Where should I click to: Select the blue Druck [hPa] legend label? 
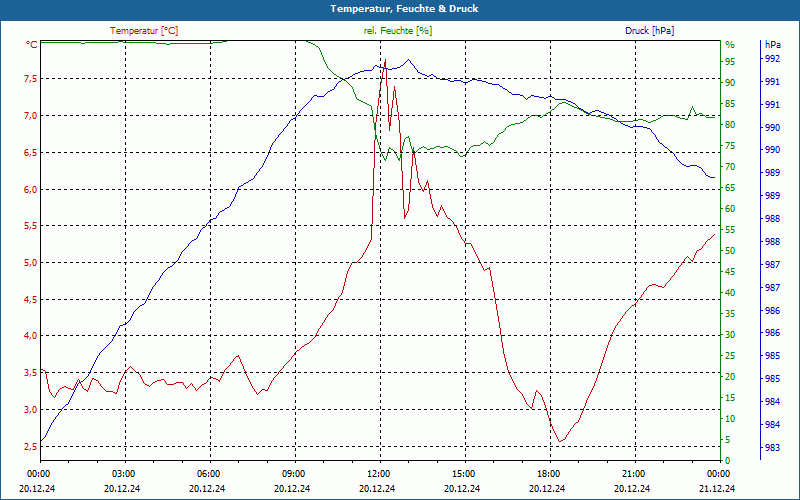[x=649, y=31]
